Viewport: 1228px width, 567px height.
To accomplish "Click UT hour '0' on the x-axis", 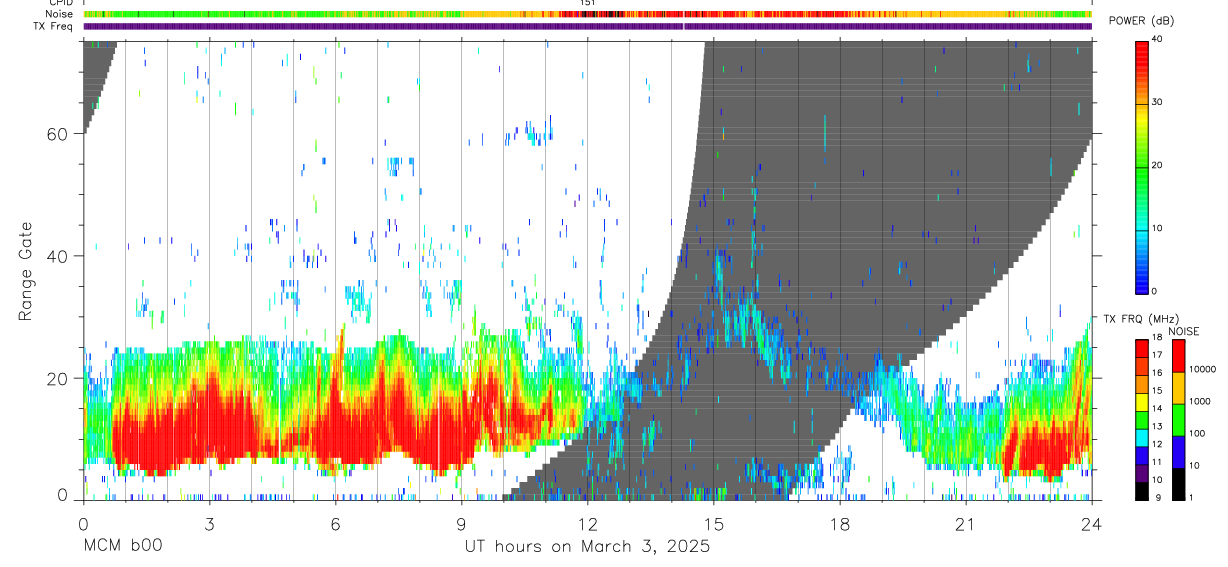I will [x=83, y=523].
